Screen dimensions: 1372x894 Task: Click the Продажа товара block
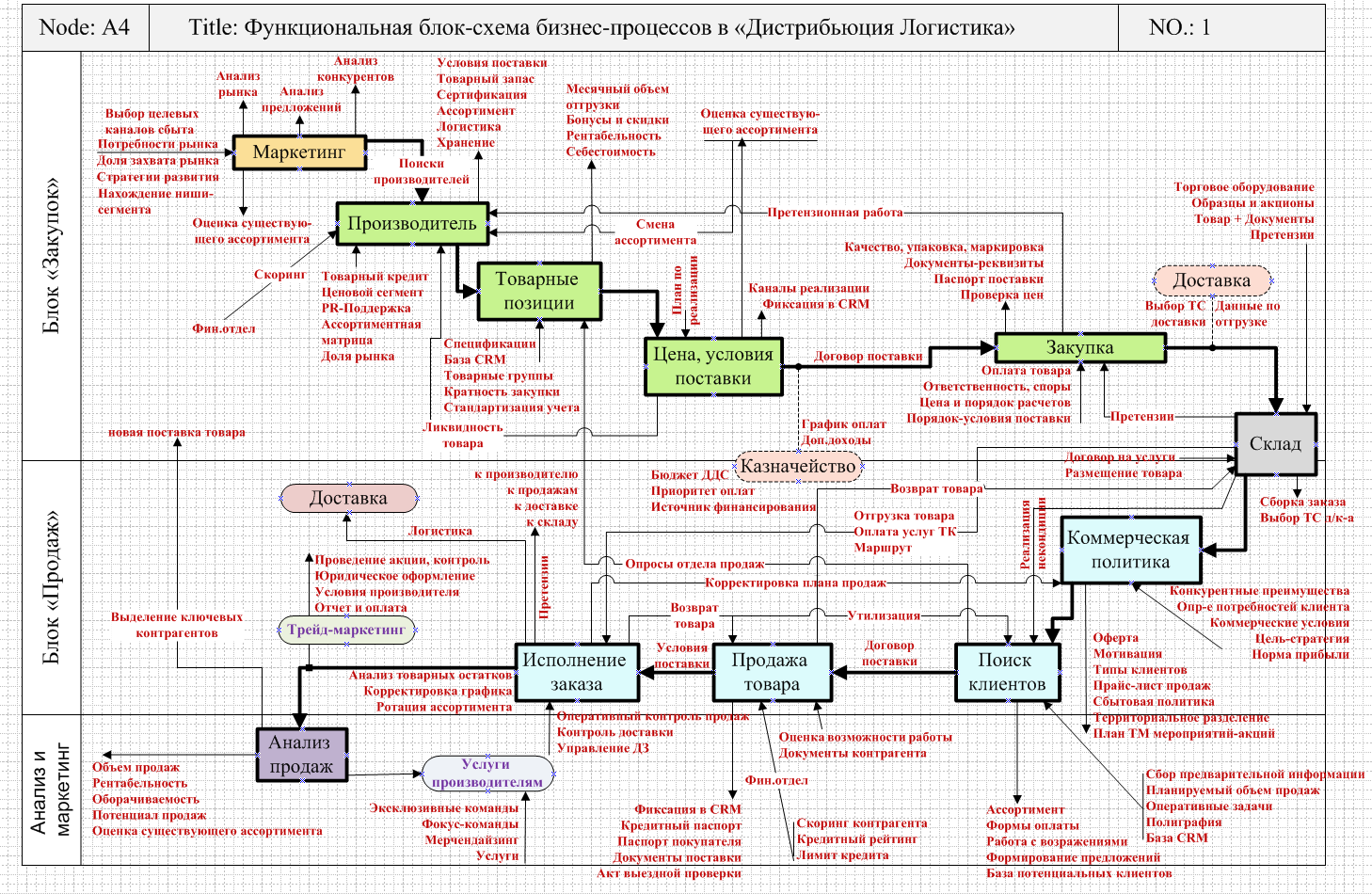772,672
